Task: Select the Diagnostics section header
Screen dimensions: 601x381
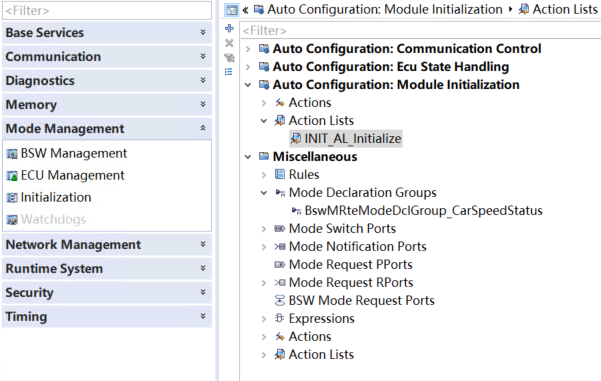Action: pos(107,80)
